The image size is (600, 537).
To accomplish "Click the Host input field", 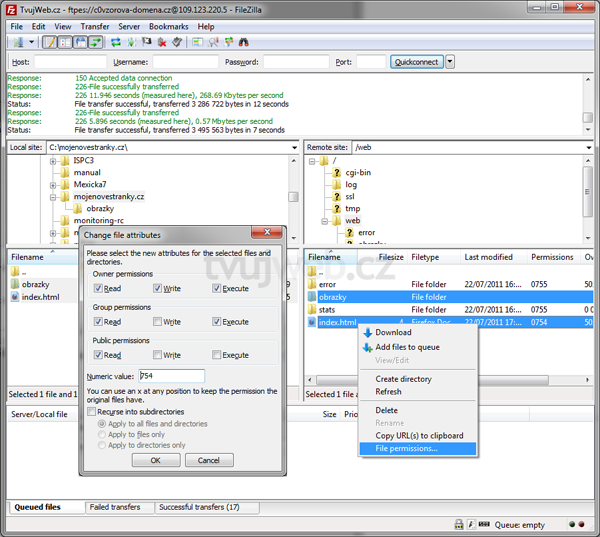I will point(70,62).
